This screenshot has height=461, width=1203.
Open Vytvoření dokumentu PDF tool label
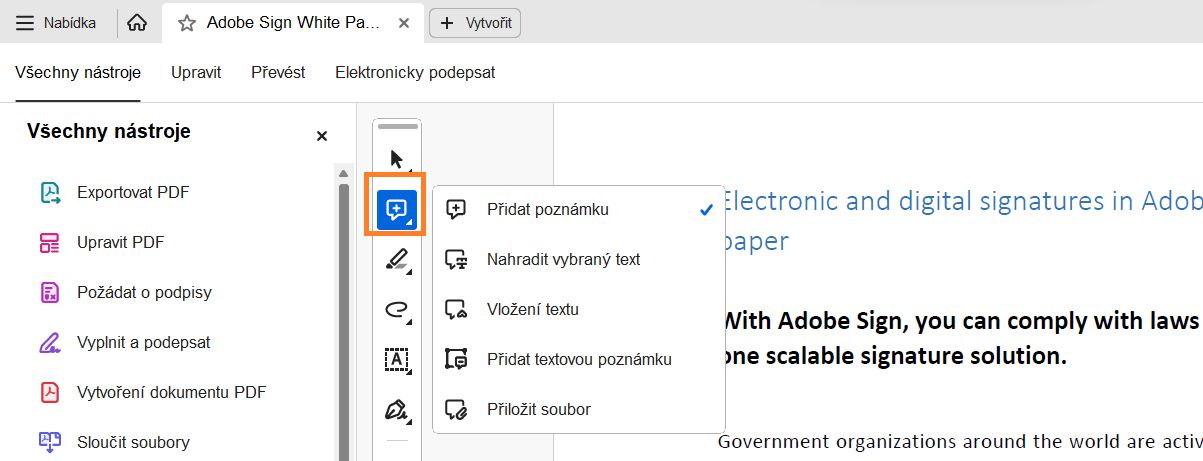tap(171, 392)
